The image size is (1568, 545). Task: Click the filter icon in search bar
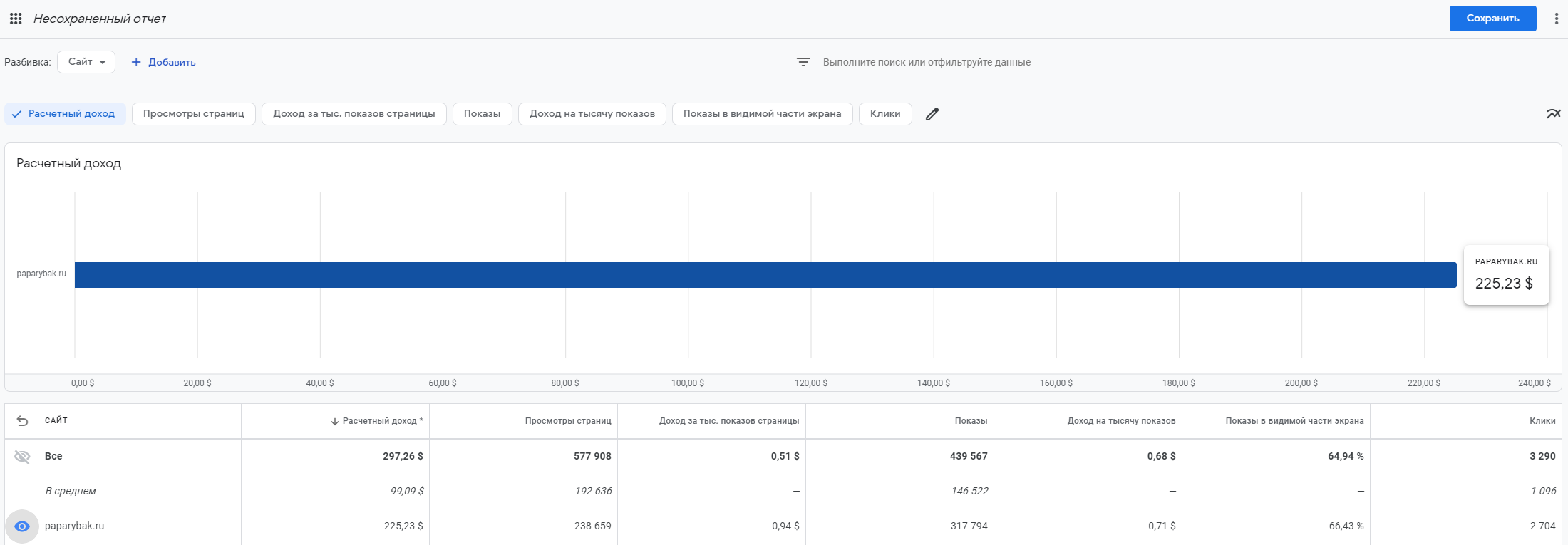click(803, 62)
